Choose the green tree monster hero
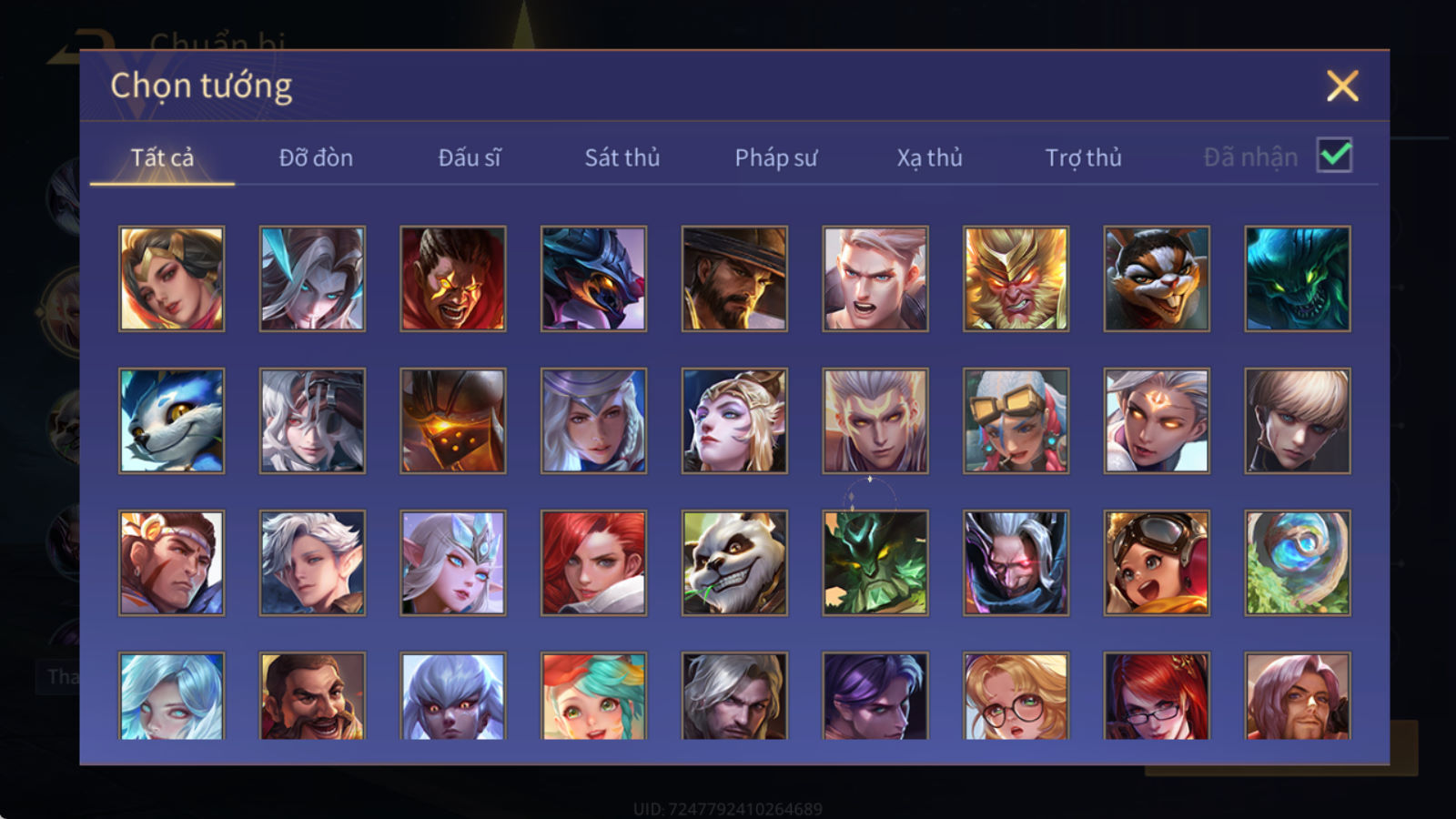 [x=875, y=562]
